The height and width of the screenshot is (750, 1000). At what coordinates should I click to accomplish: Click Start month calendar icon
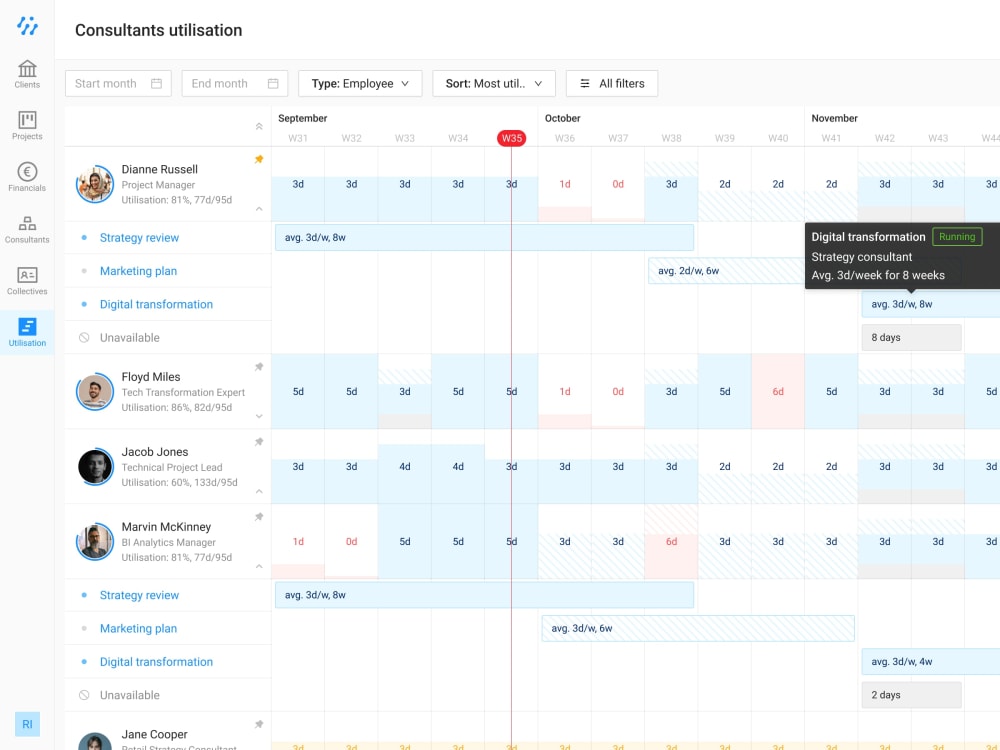point(156,84)
